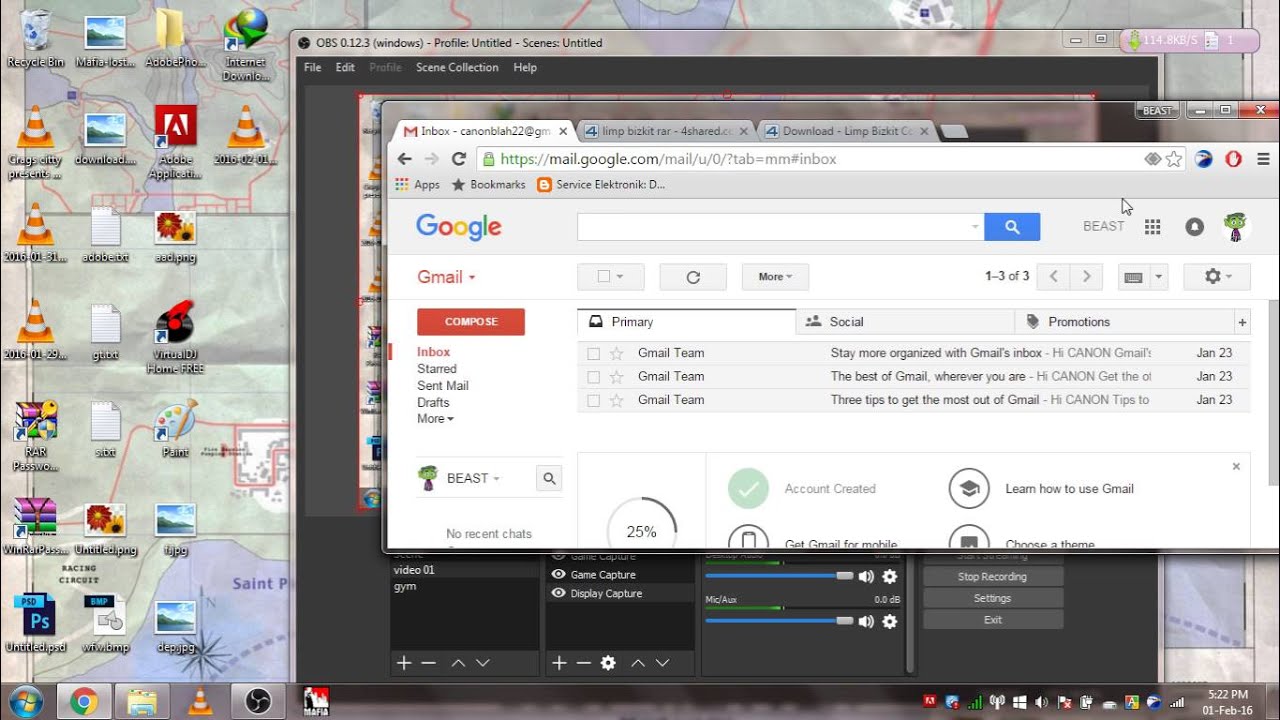1280x720 pixels.
Task: Adjust the Mic/Aux volume slider
Action: click(x=780, y=621)
